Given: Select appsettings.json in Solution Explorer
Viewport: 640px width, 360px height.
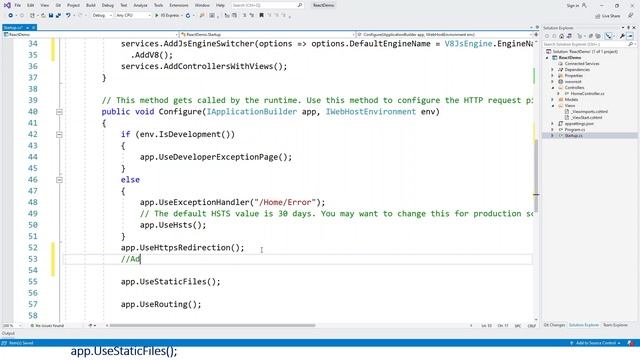Looking at the screenshot, I should click(x=579, y=124).
